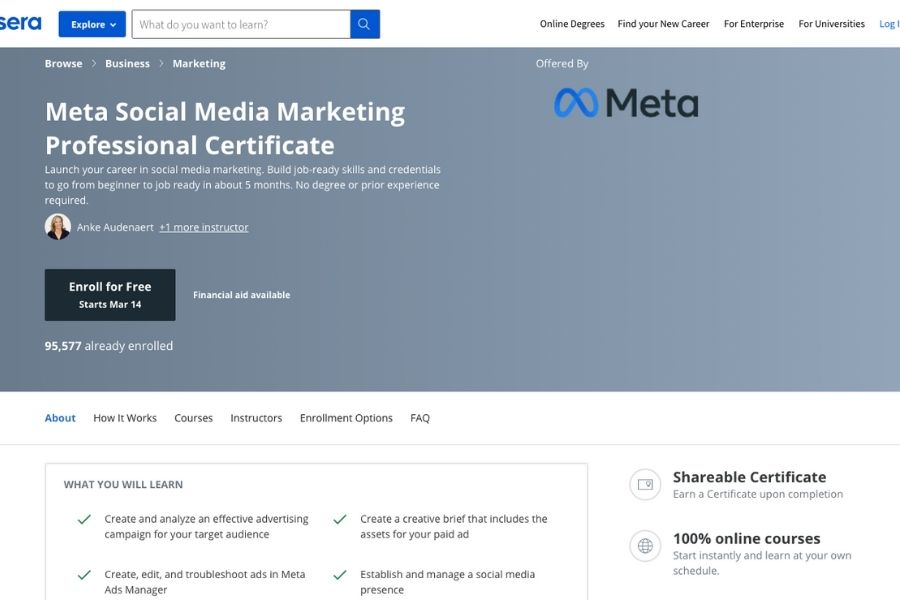
Task: Click the Coursera logo
Action: 21,24
